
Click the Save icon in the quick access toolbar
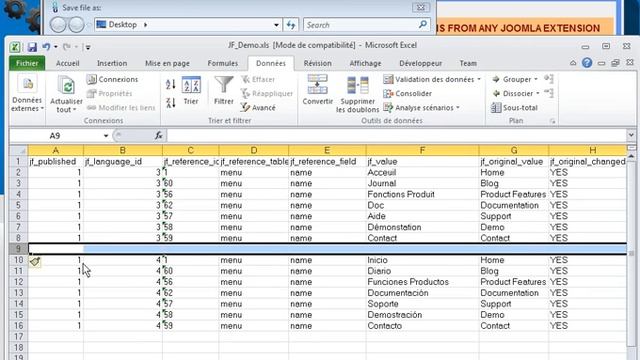tap(32, 47)
